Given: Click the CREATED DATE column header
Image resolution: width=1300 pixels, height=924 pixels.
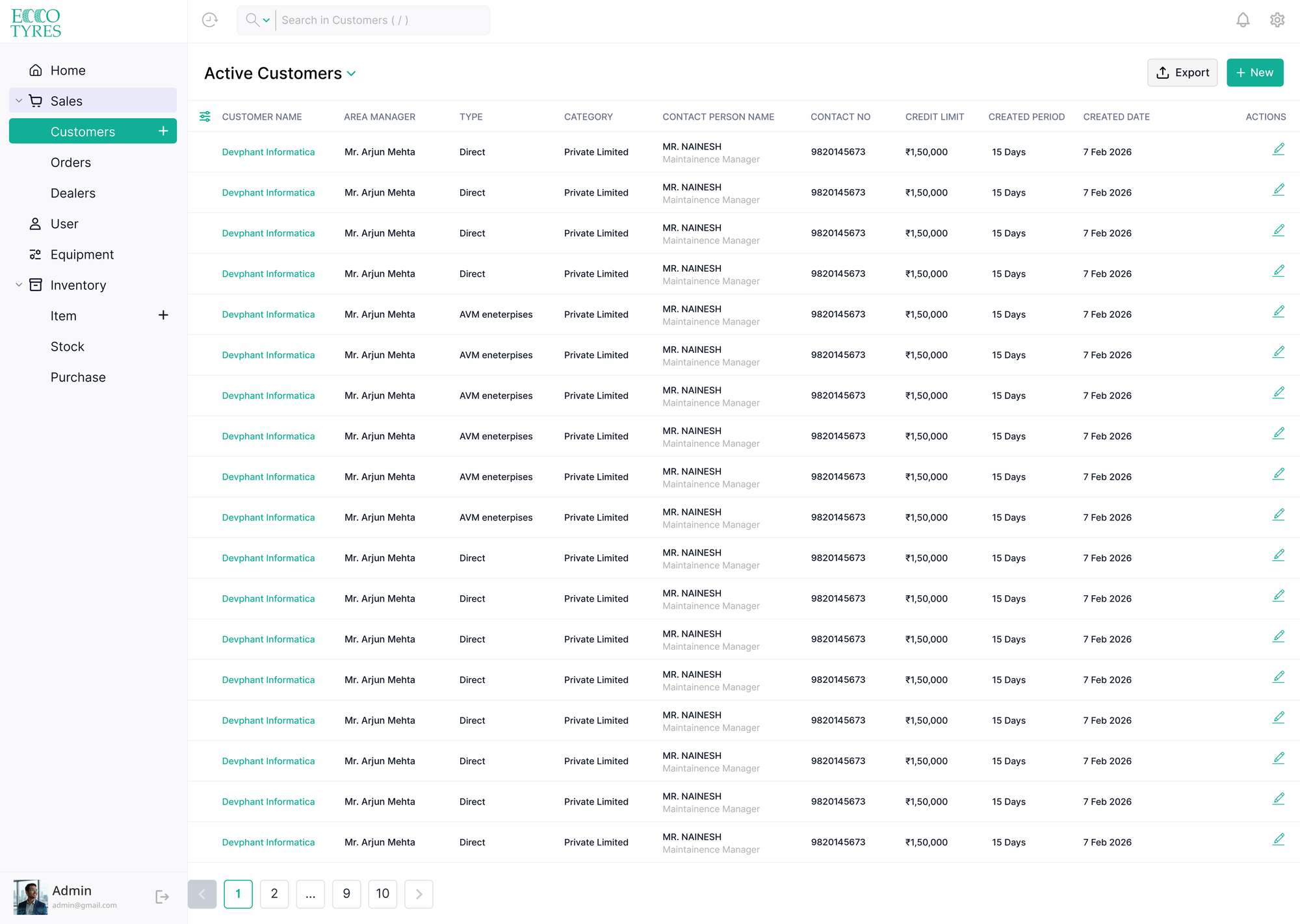Looking at the screenshot, I should pyautogui.click(x=1116, y=117).
